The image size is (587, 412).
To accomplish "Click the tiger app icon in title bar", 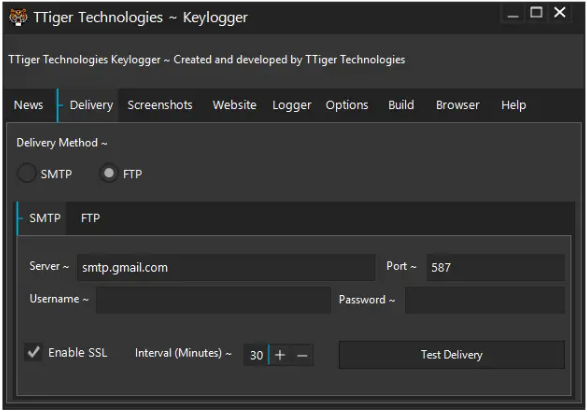I will [18, 17].
